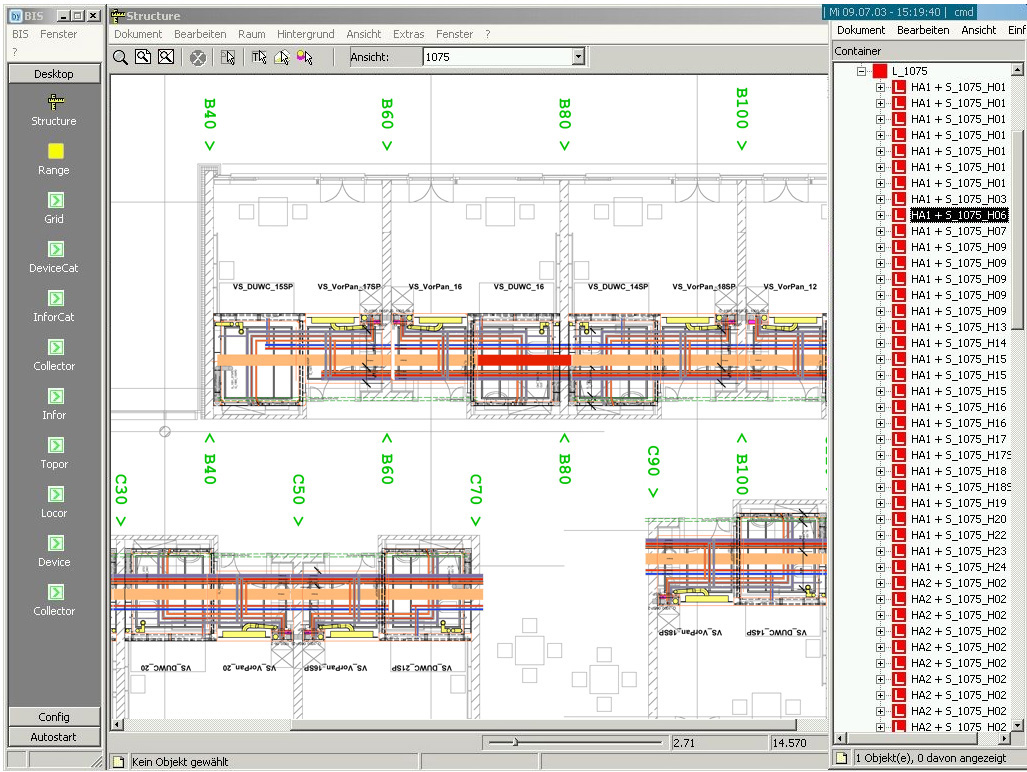The image size is (1027, 772).
Task: Select HA1 + S_1075_H13 tree item
Action: [x=958, y=327]
